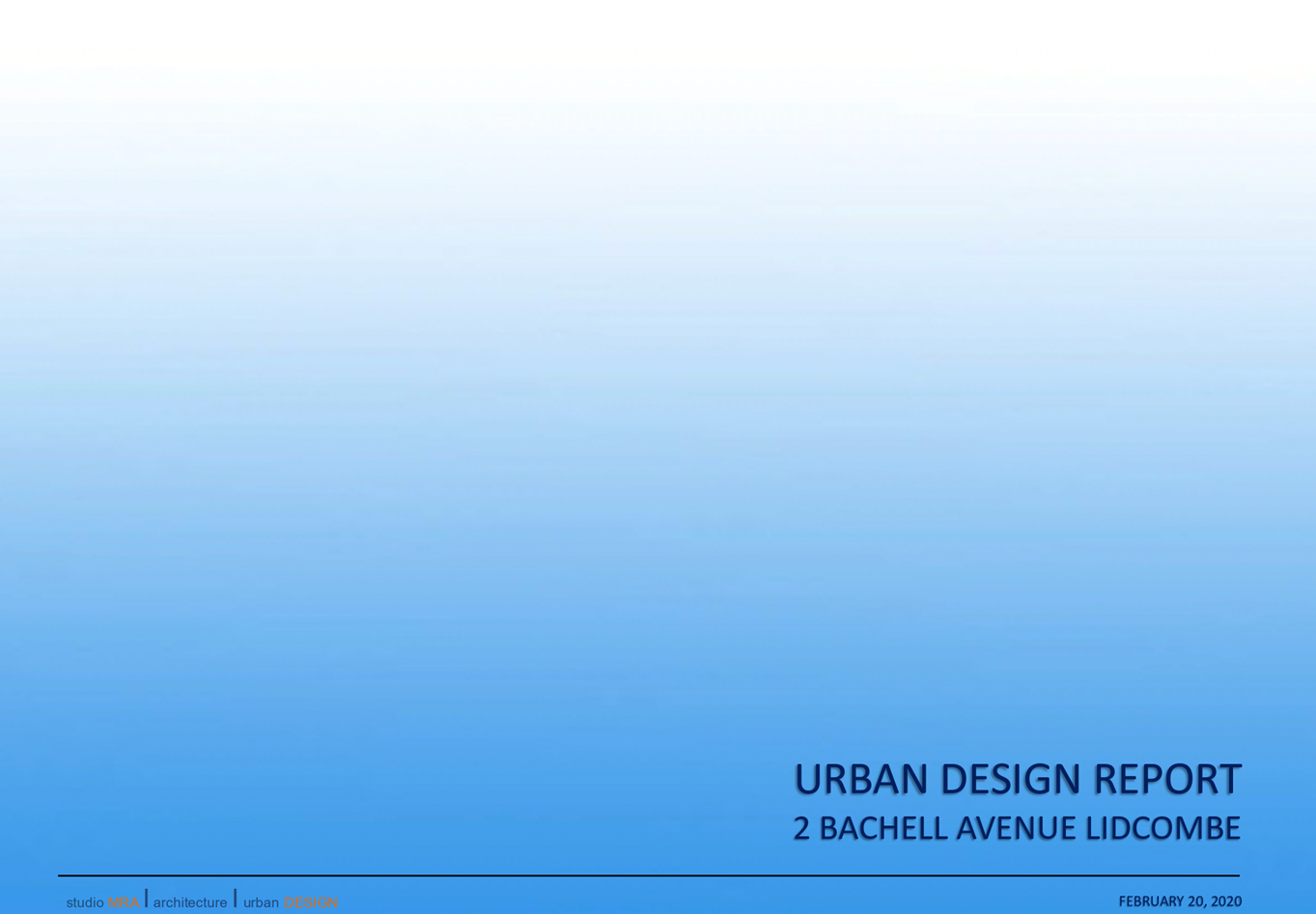
Task: Click the URBAN DESIGN REPORT title
Action: tap(1017, 780)
